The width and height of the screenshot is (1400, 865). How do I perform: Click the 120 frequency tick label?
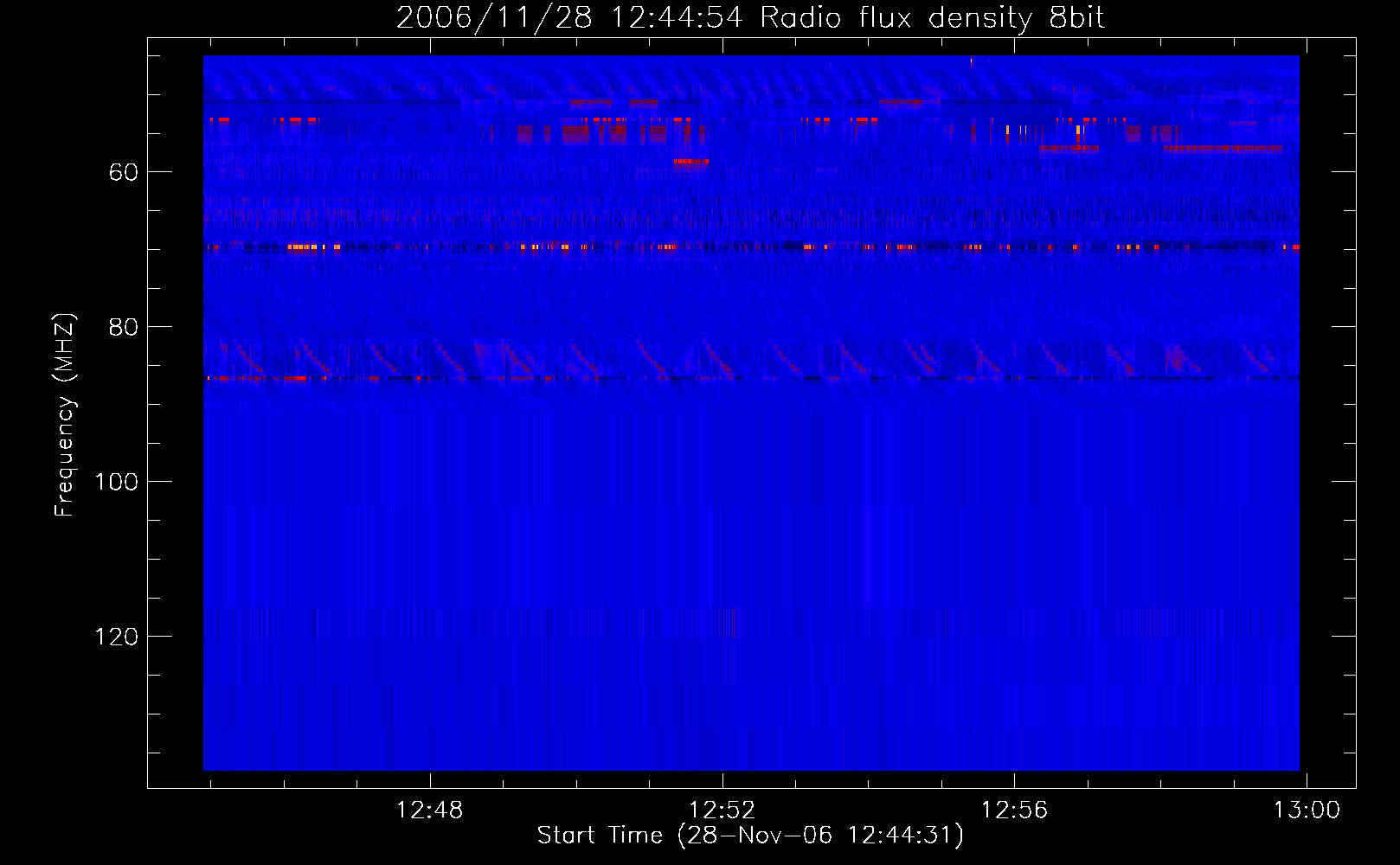pyautogui.click(x=116, y=637)
